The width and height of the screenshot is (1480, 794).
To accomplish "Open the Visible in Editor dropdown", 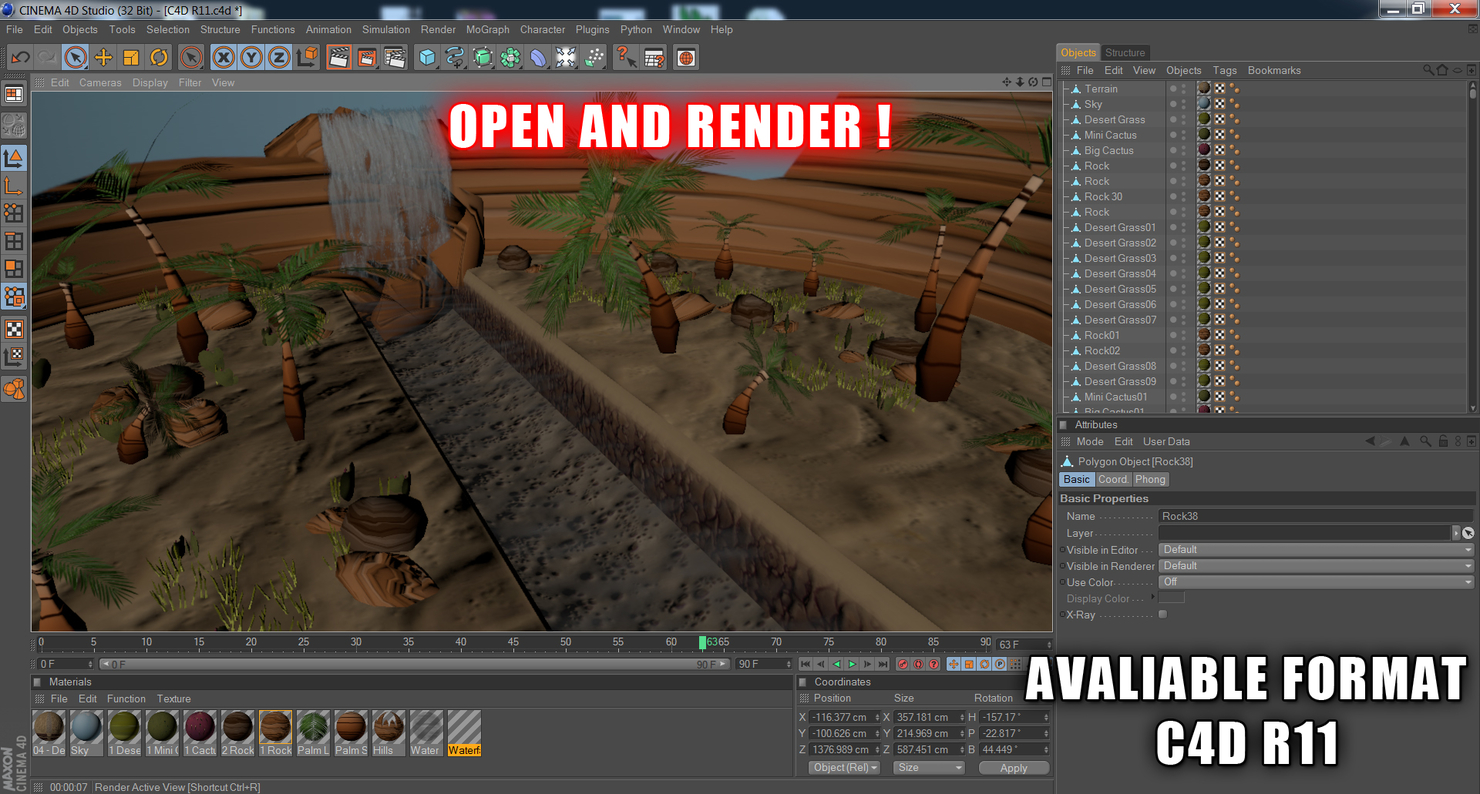I will point(1315,550).
